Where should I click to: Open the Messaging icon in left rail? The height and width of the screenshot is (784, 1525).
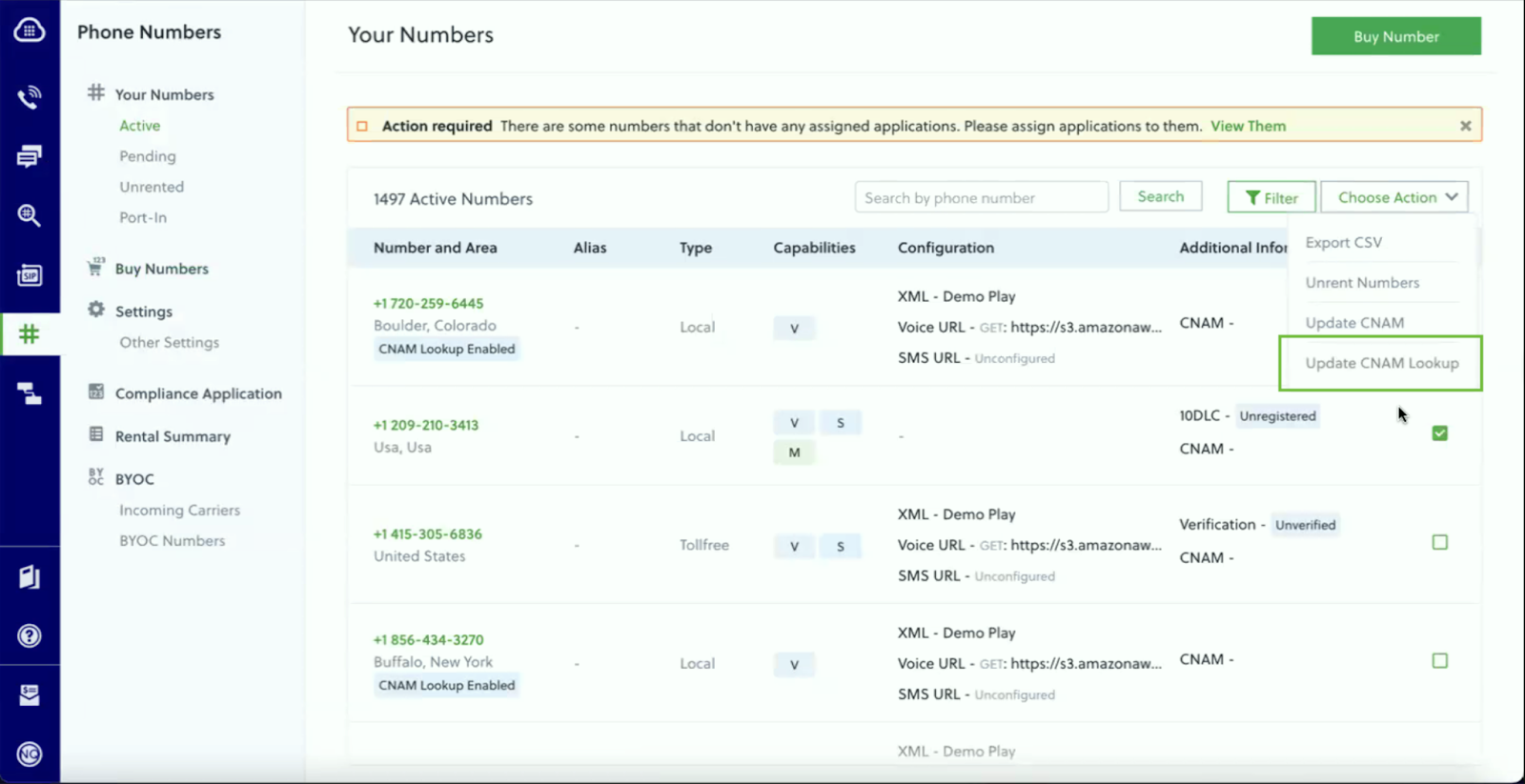[x=30, y=157]
